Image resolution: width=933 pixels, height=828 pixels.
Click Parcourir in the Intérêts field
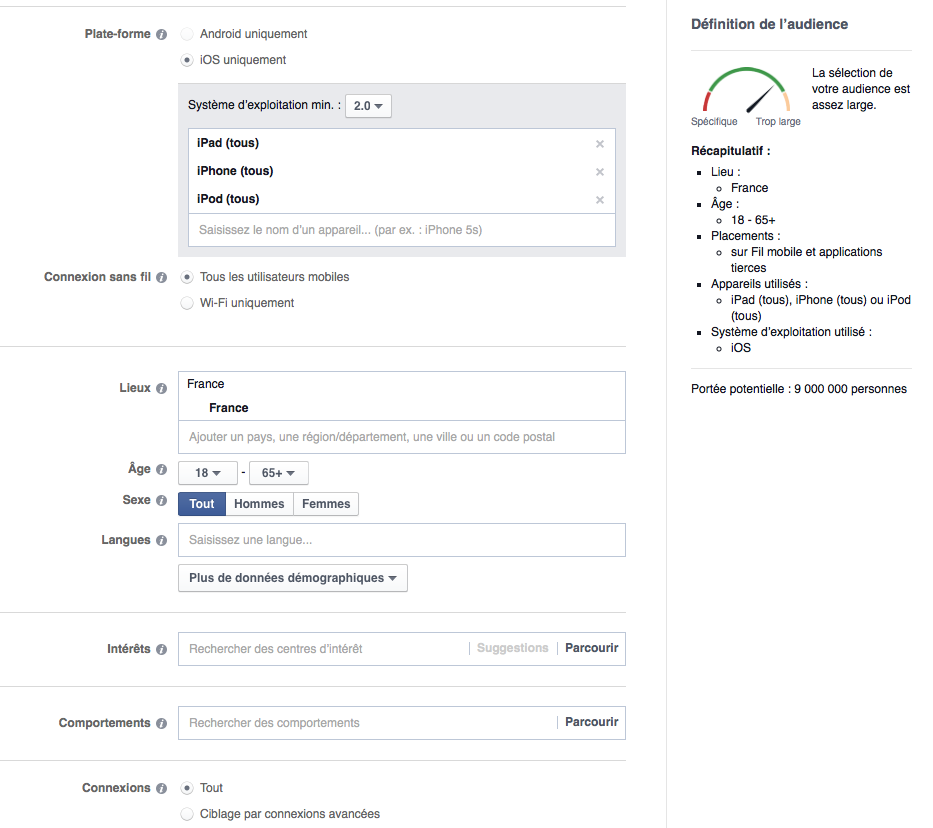(x=591, y=648)
